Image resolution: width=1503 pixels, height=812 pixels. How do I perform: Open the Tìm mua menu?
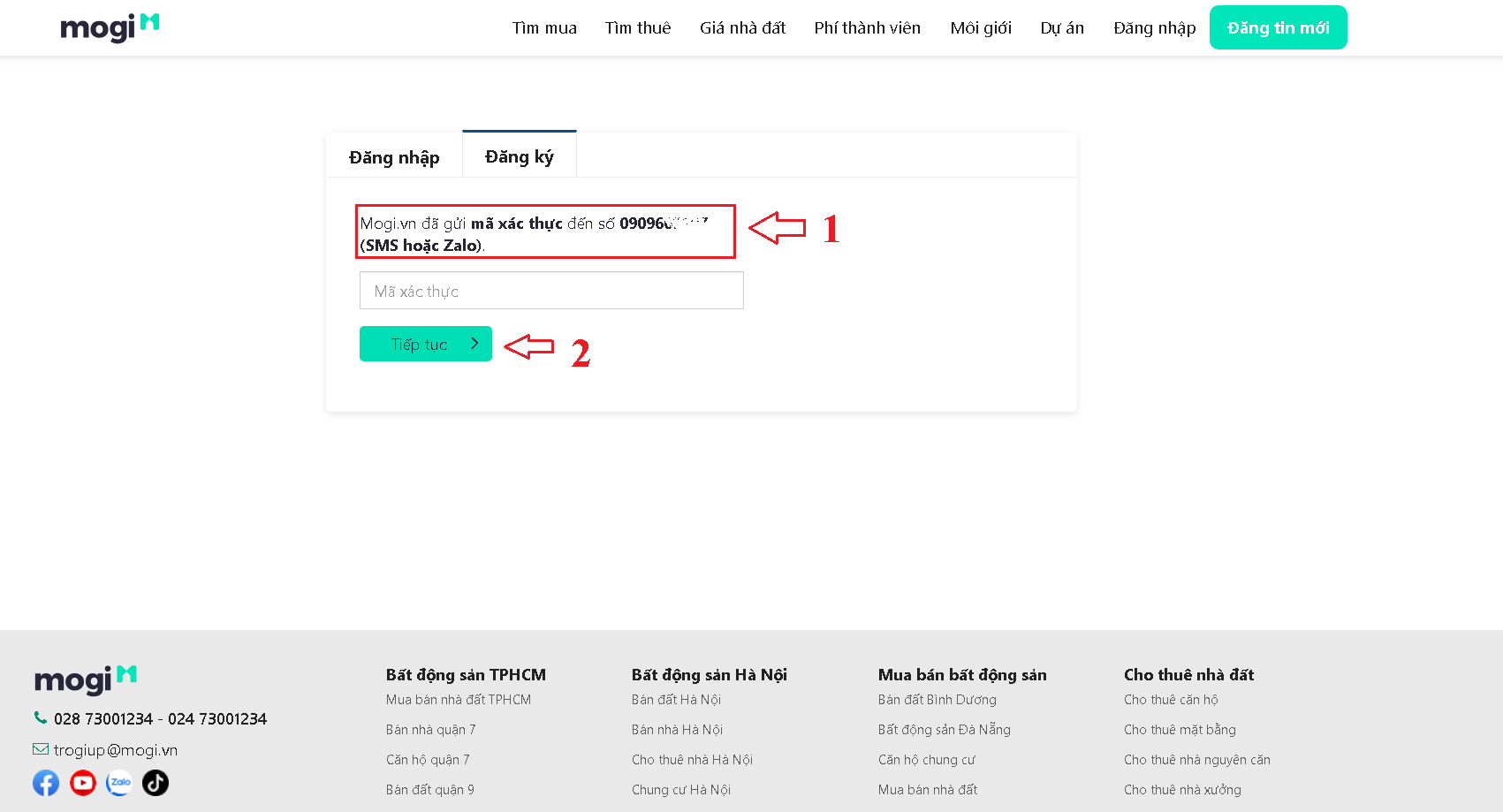point(544,28)
